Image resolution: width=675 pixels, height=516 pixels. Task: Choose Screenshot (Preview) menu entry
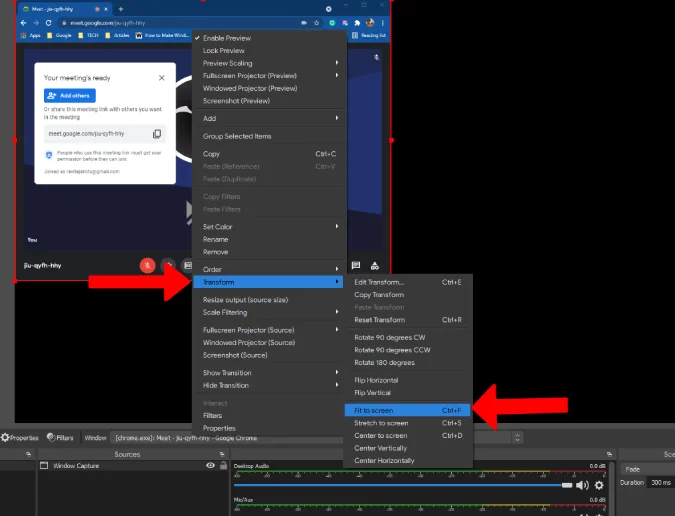pyautogui.click(x=269, y=101)
